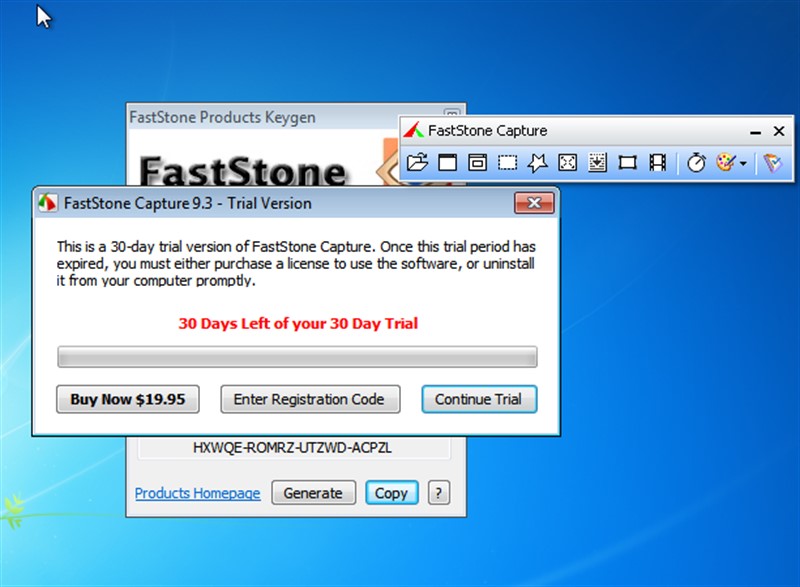Click the Buy Now $19.95 button
The width and height of the screenshot is (800, 587).
point(127,399)
